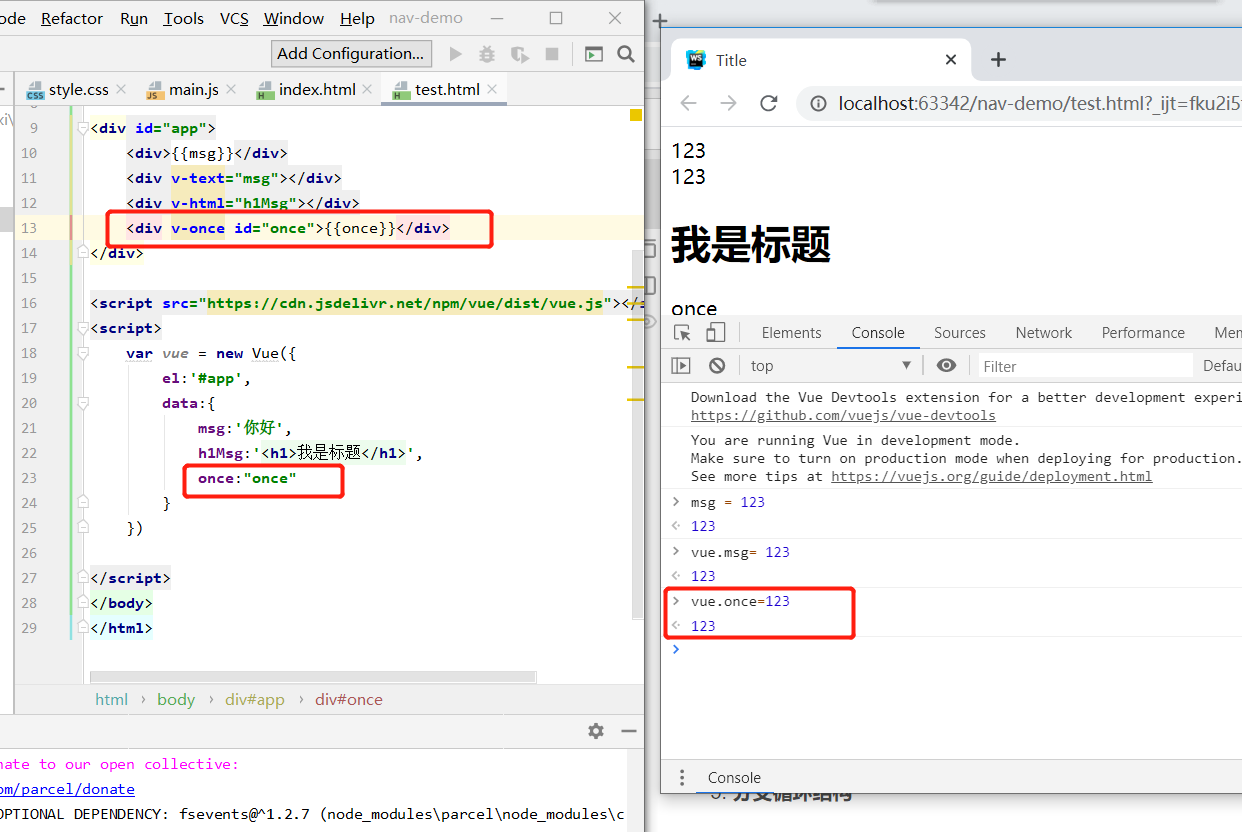
Task: Click the div#once breadcrumb
Action: [x=349, y=700]
